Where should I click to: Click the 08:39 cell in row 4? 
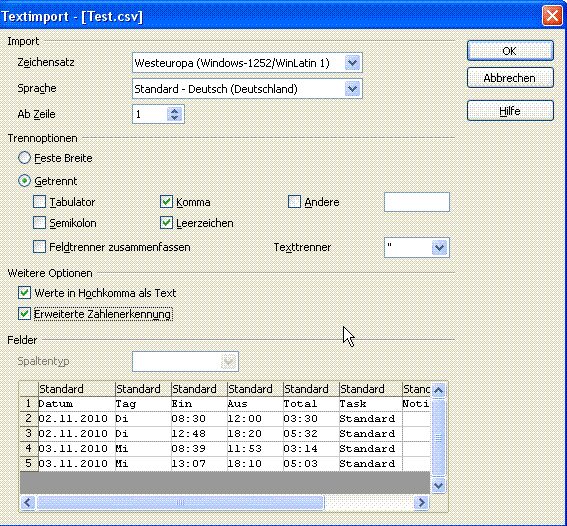click(199, 449)
